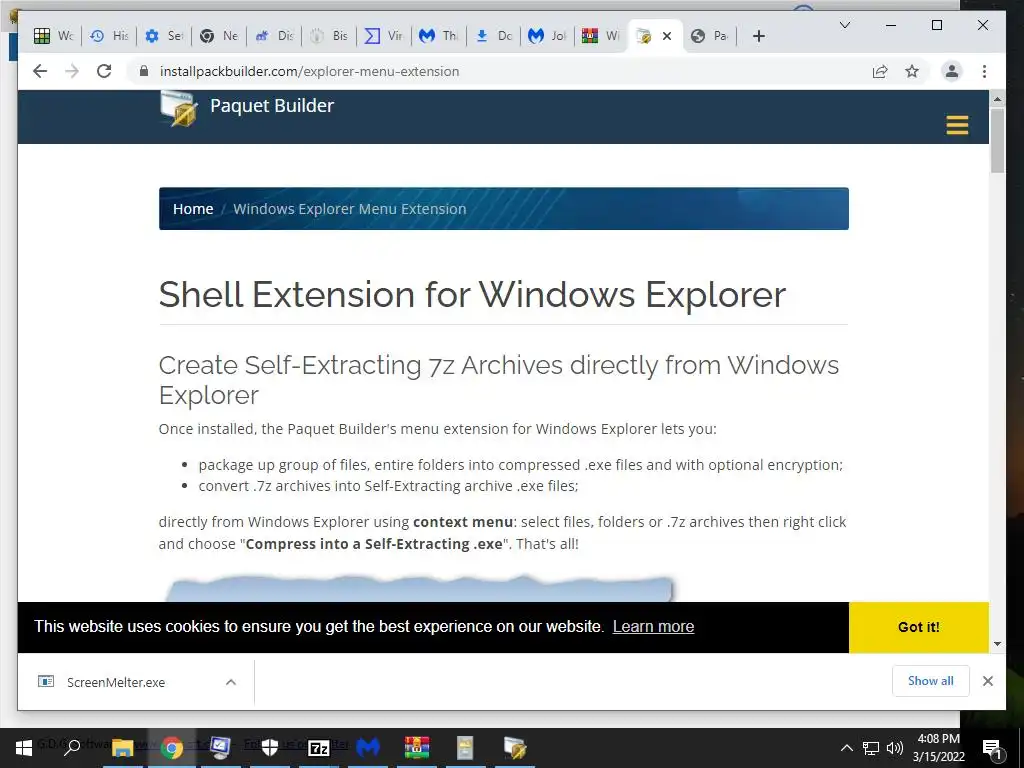The image size is (1024, 768).
Task: Open WinRAR from the taskbar
Action: (x=417, y=748)
